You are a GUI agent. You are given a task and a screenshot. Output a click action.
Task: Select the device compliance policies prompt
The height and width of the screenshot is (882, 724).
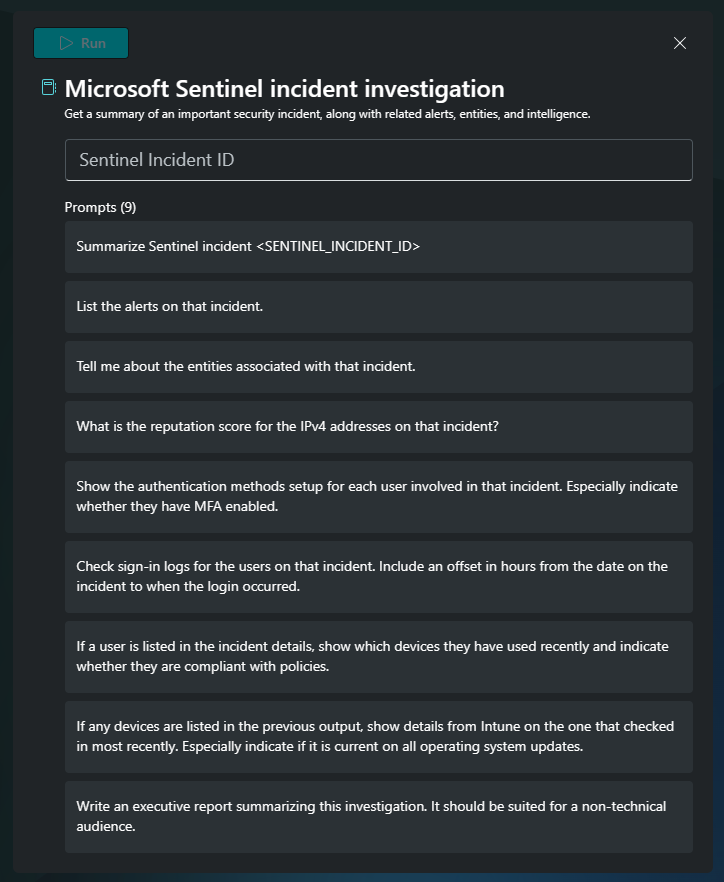point(378,657)
